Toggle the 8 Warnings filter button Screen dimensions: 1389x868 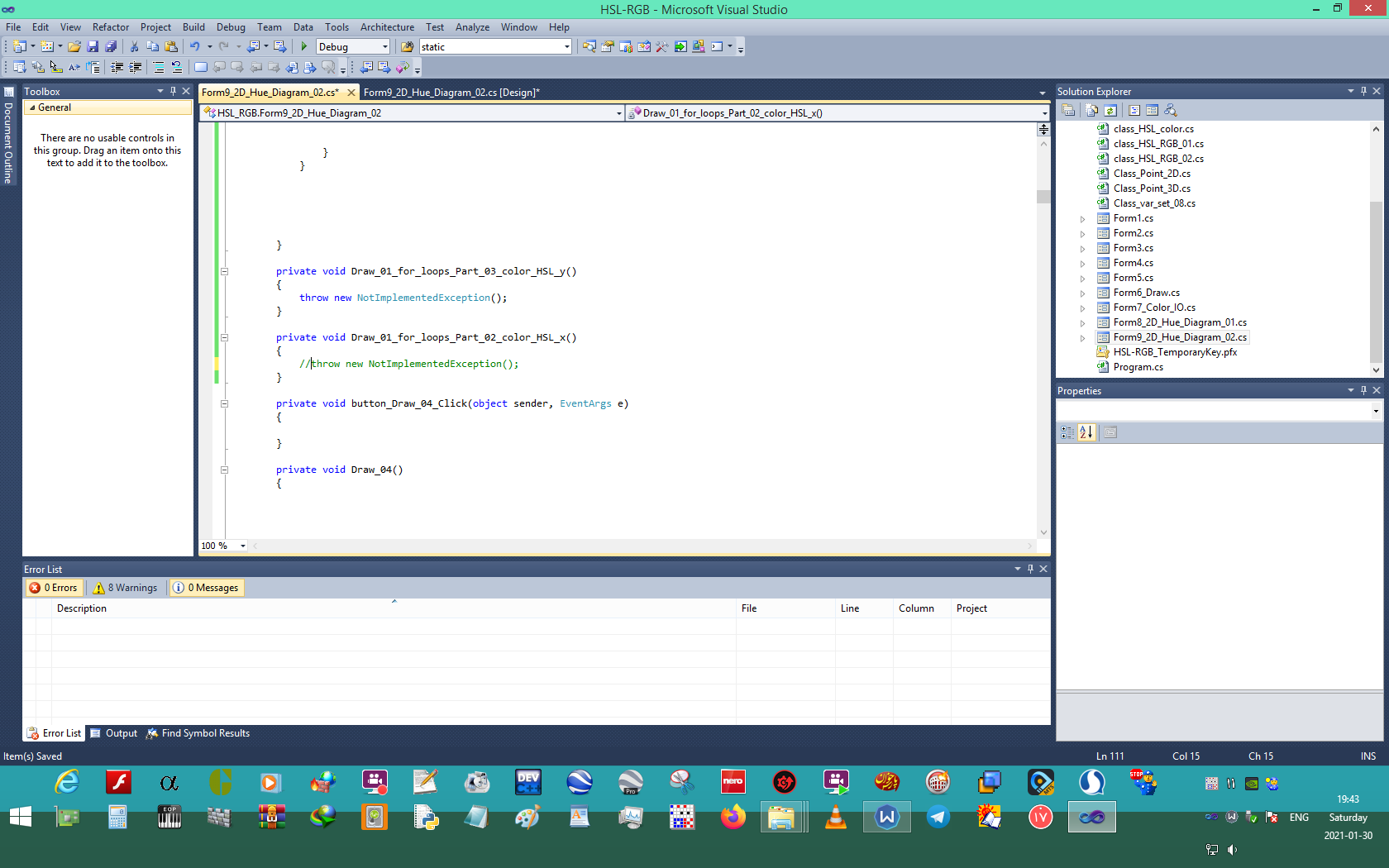[126, 588]
